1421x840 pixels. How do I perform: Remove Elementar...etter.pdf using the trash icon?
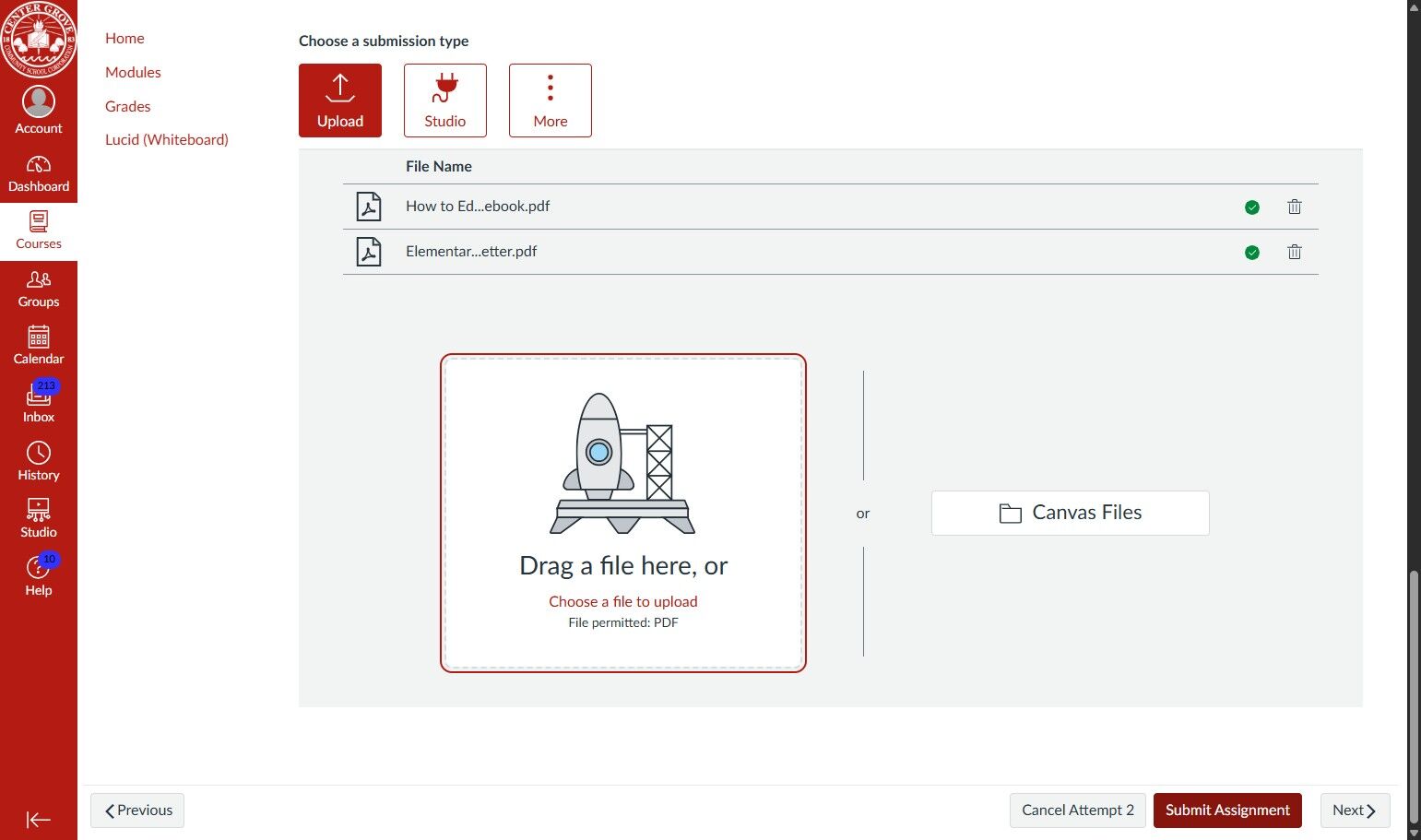(1294, 251)
